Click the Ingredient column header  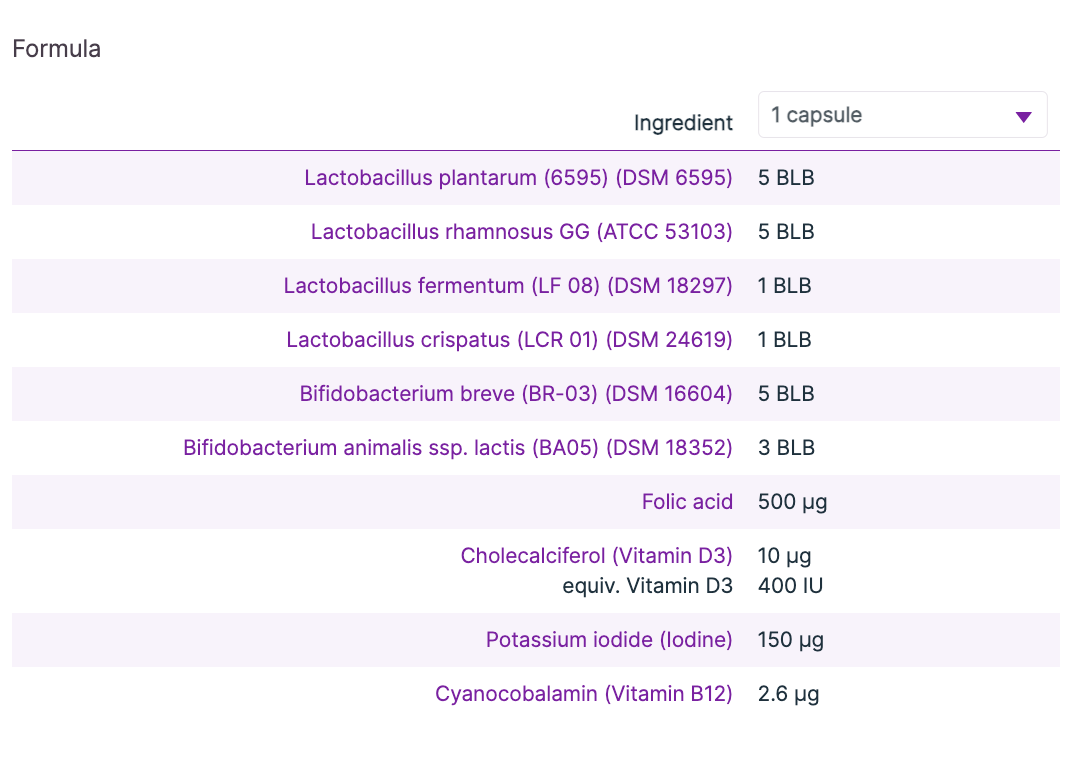tap(683, 123)
